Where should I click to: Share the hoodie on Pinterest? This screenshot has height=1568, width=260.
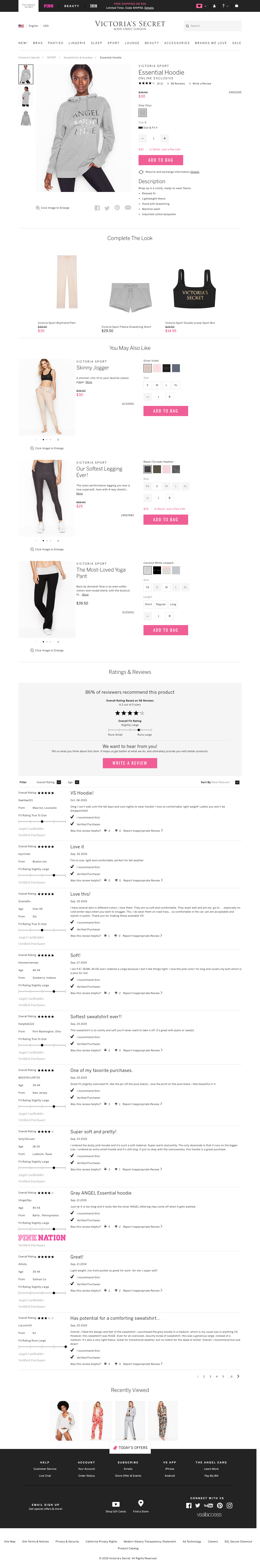click(x=117, y=208)
